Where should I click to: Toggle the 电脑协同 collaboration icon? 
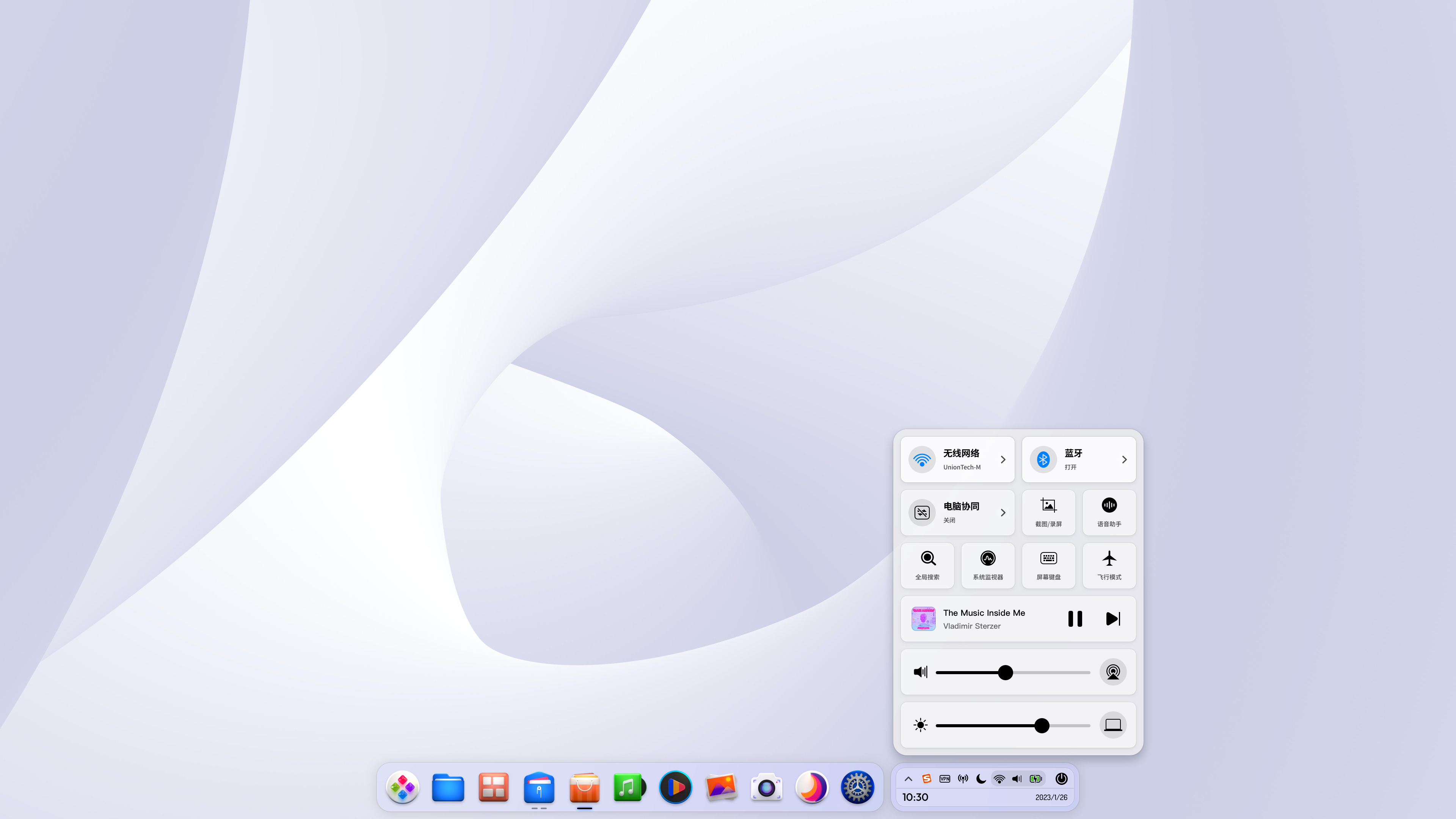coord(922,513)
